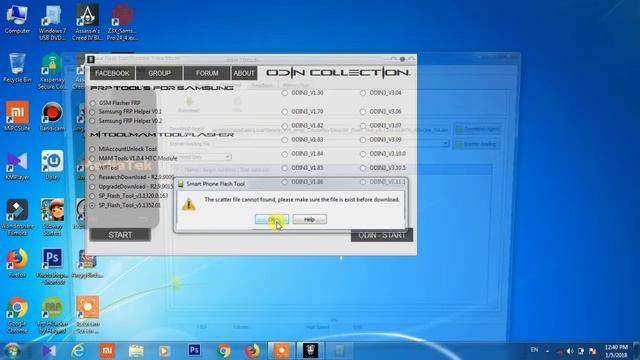
Task: Confirm the scatter file warning with OK
Action: coord(272,219)
